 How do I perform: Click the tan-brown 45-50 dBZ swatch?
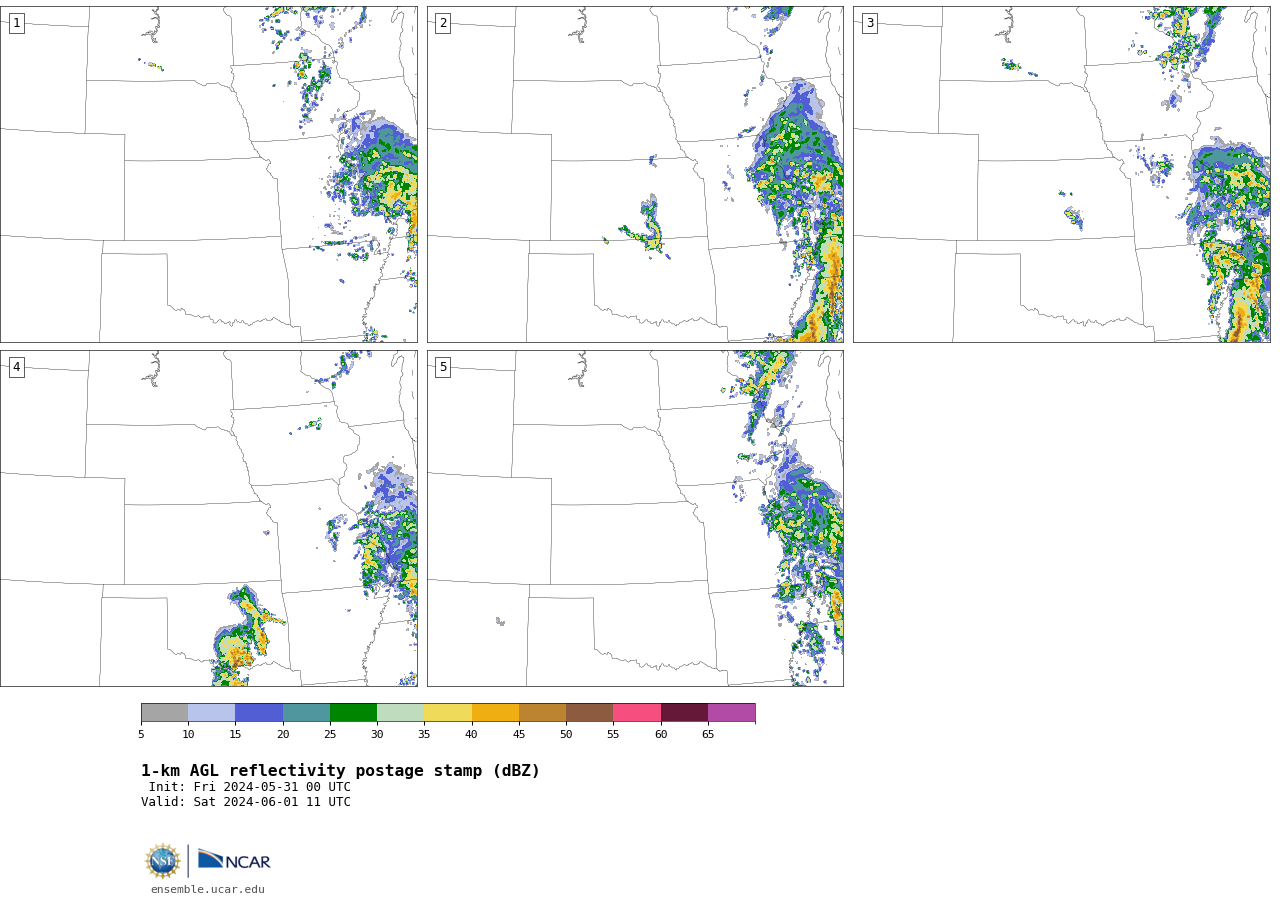(x=542, y=712)
